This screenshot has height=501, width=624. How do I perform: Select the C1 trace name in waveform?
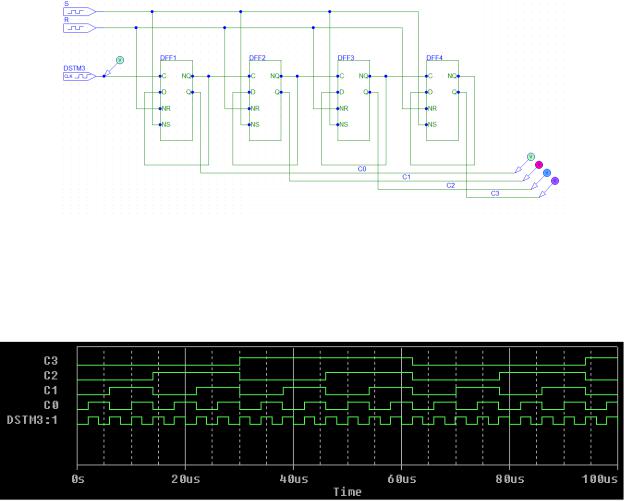click(51, 390)
